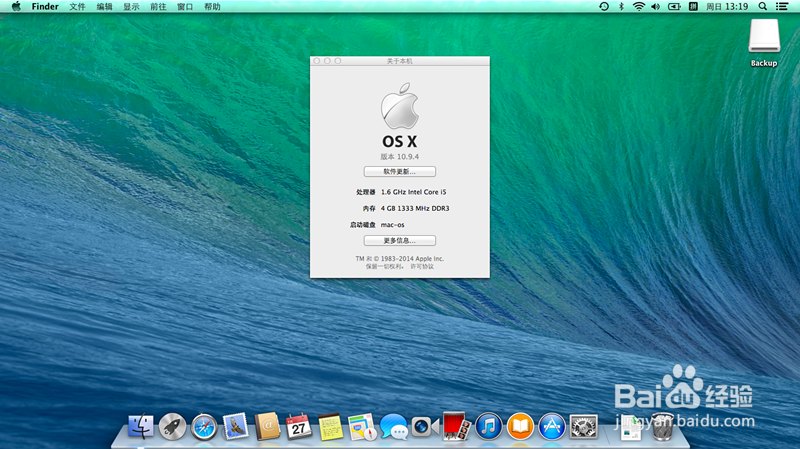Click version text 版本 10.9.4
Screen dimensions: 800x449
[x=399, y=157]
